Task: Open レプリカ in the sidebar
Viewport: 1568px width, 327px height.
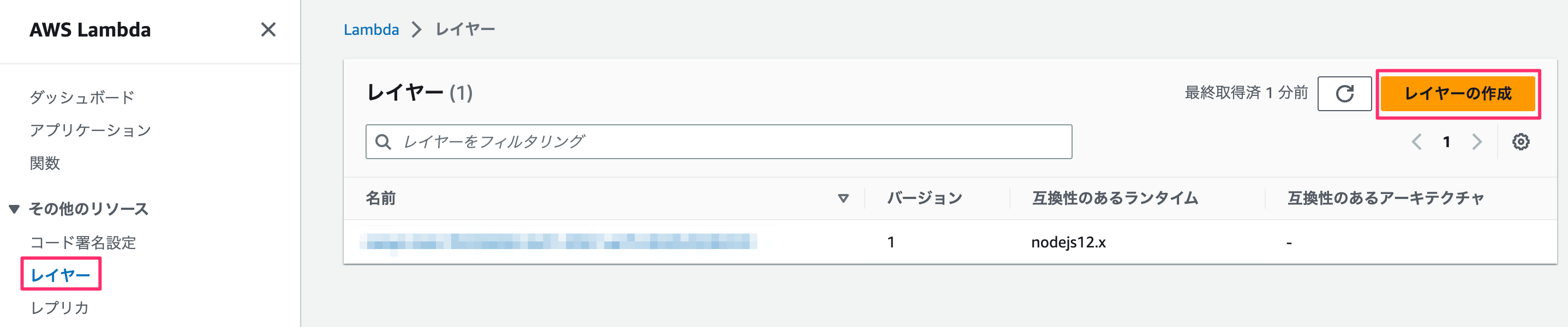Action: pos(59,307)
